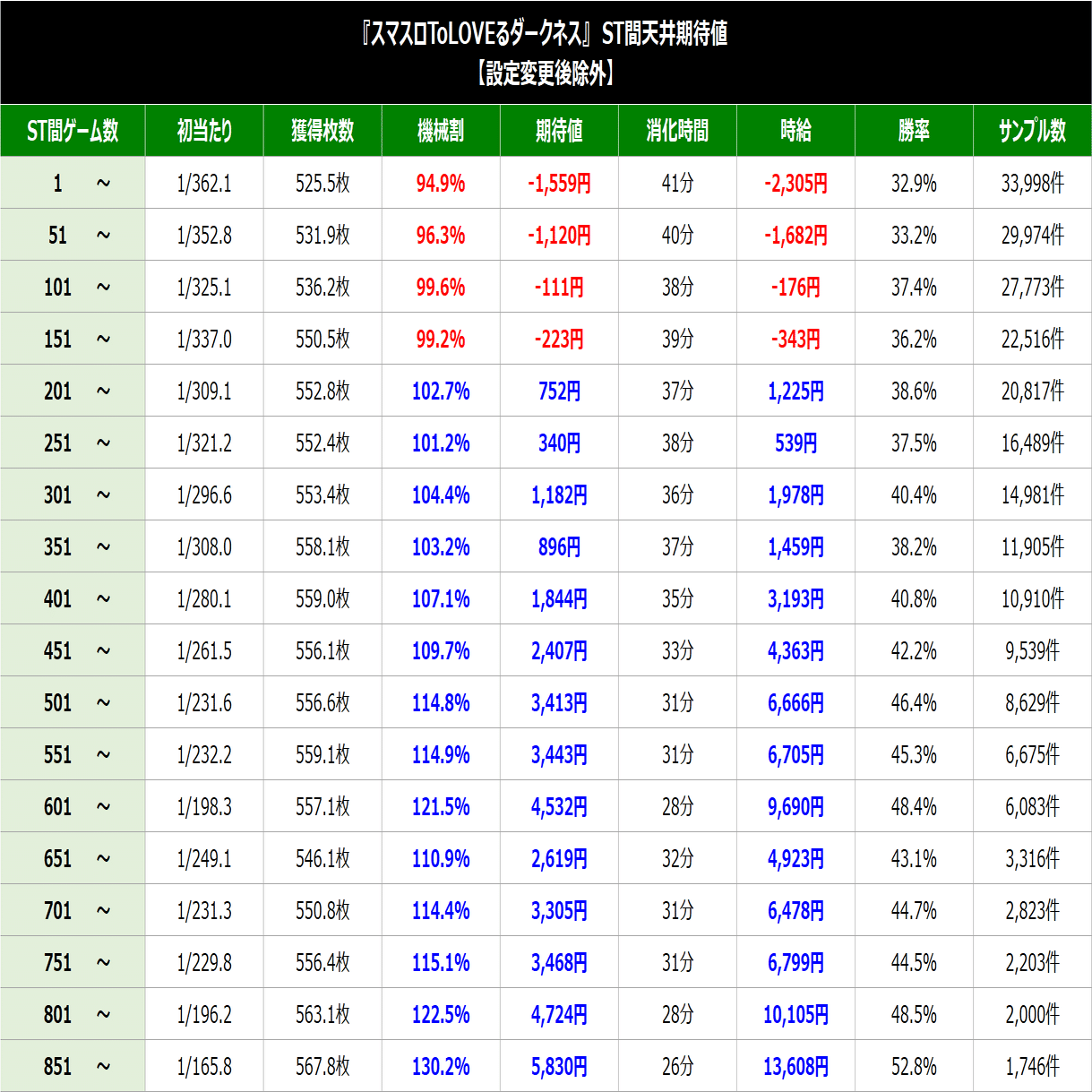Select the 107.1% cell

click(x=441, y=599)
